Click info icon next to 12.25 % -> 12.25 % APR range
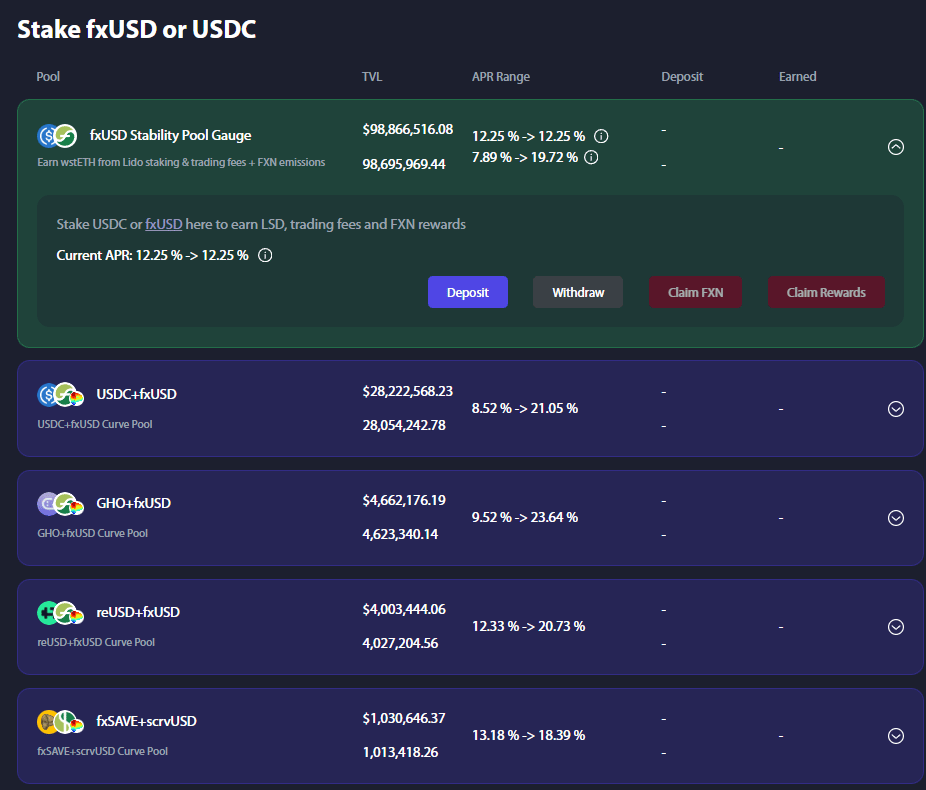The width and height of the screenshot is (926, 790). [601, 136]
